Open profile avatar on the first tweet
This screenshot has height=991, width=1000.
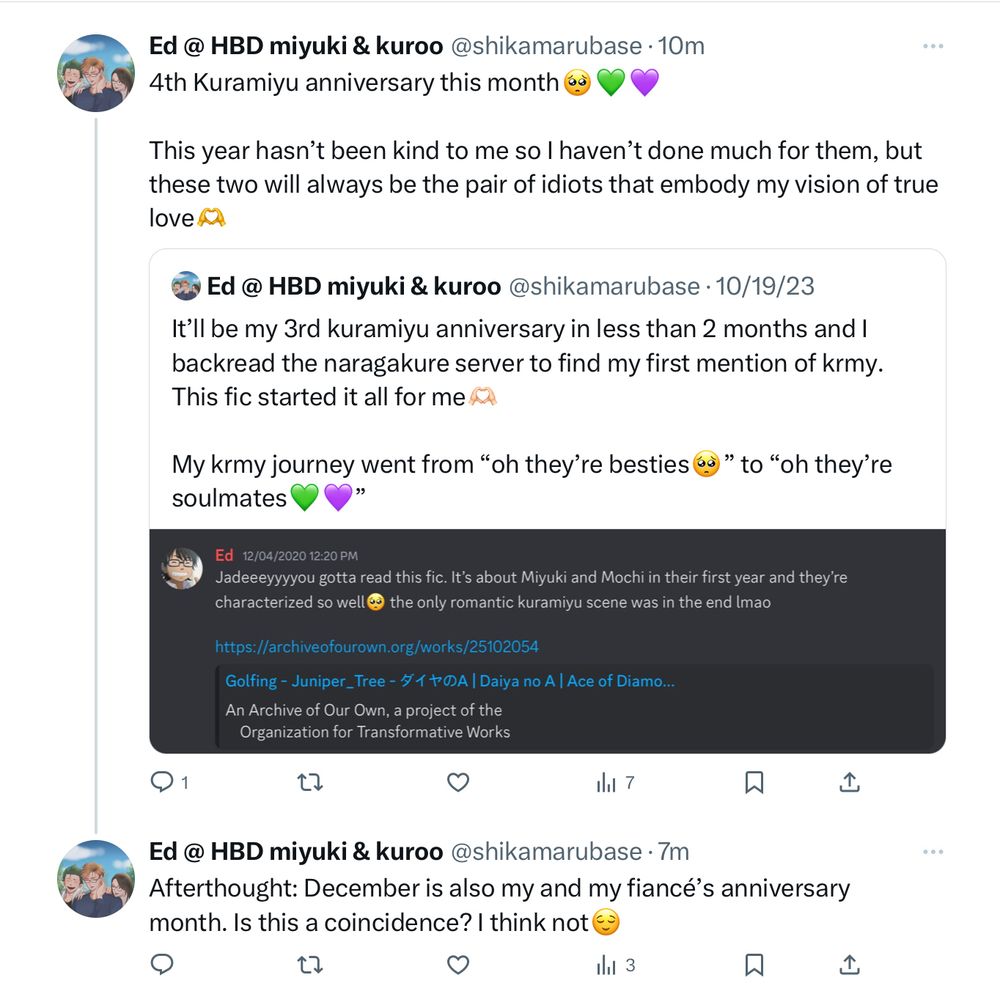pos(96,73)
